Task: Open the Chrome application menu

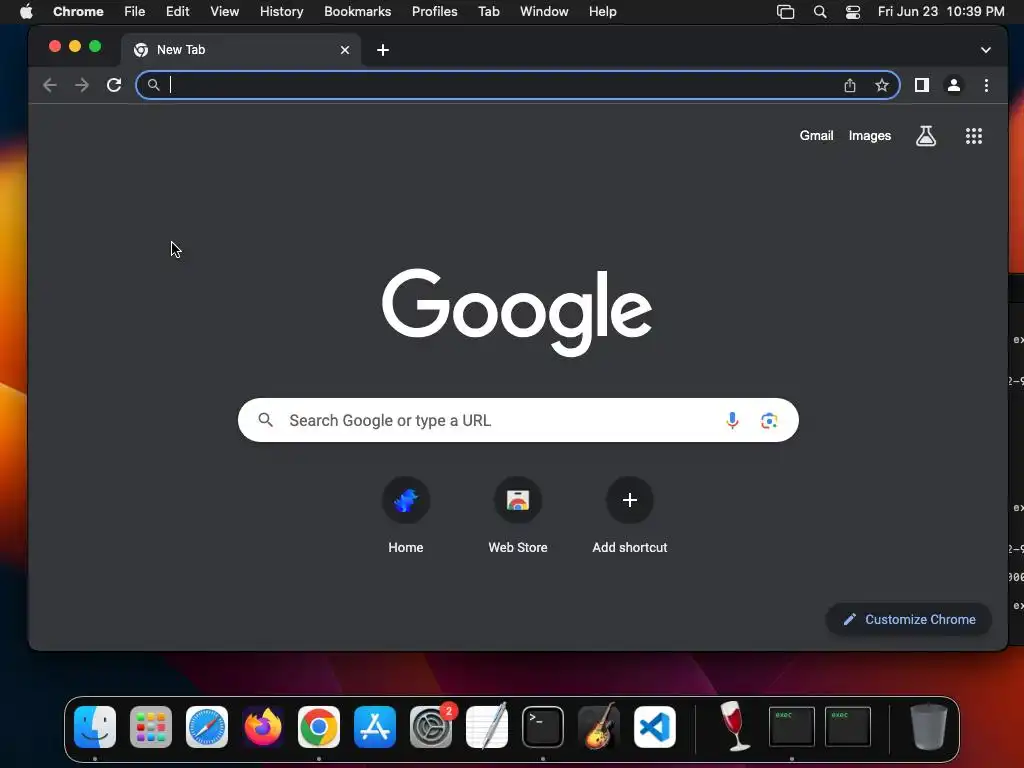Action: [x=78, y=11]
